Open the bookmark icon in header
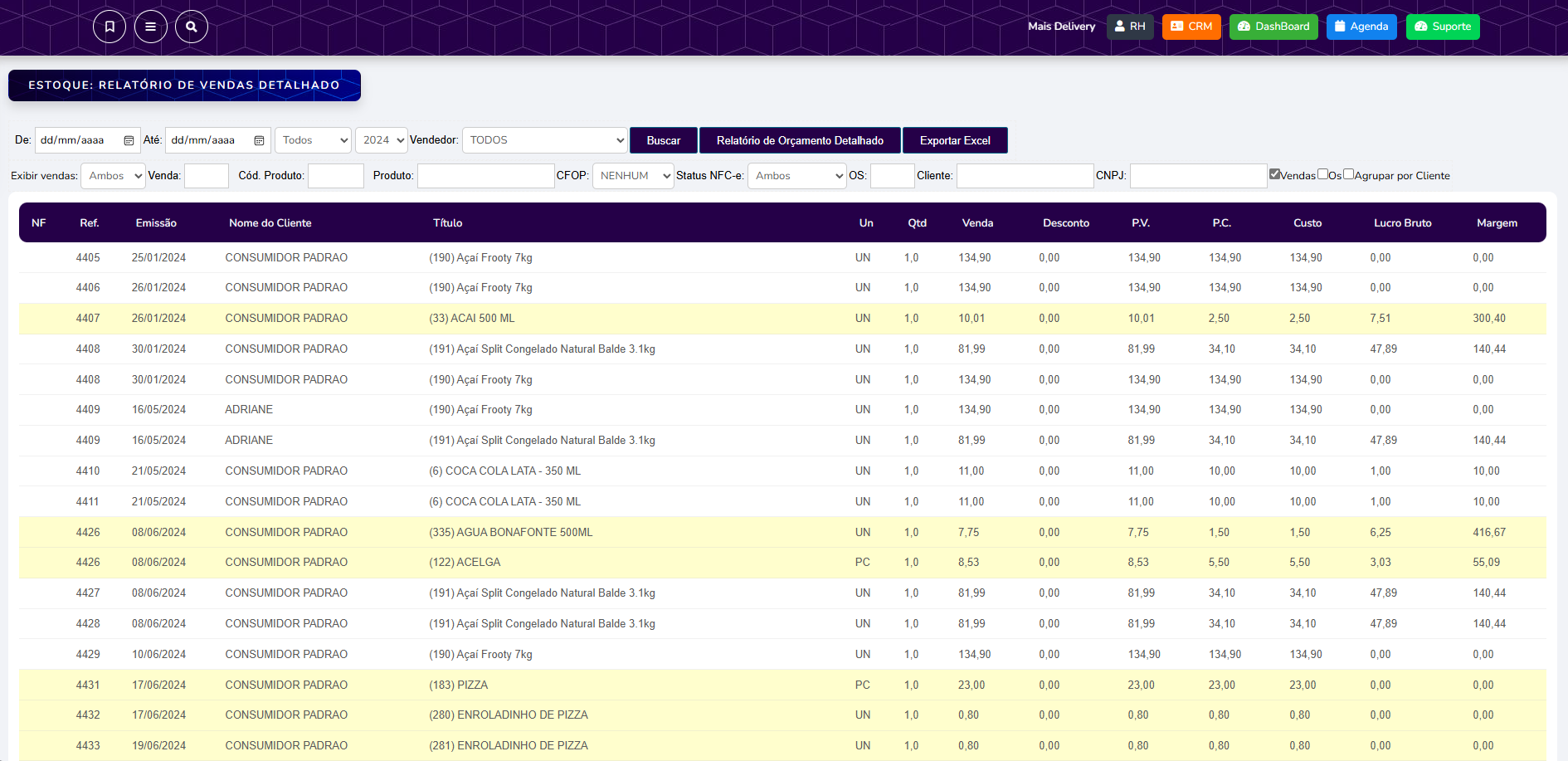 pyautogui.click(x=110, y=27)
